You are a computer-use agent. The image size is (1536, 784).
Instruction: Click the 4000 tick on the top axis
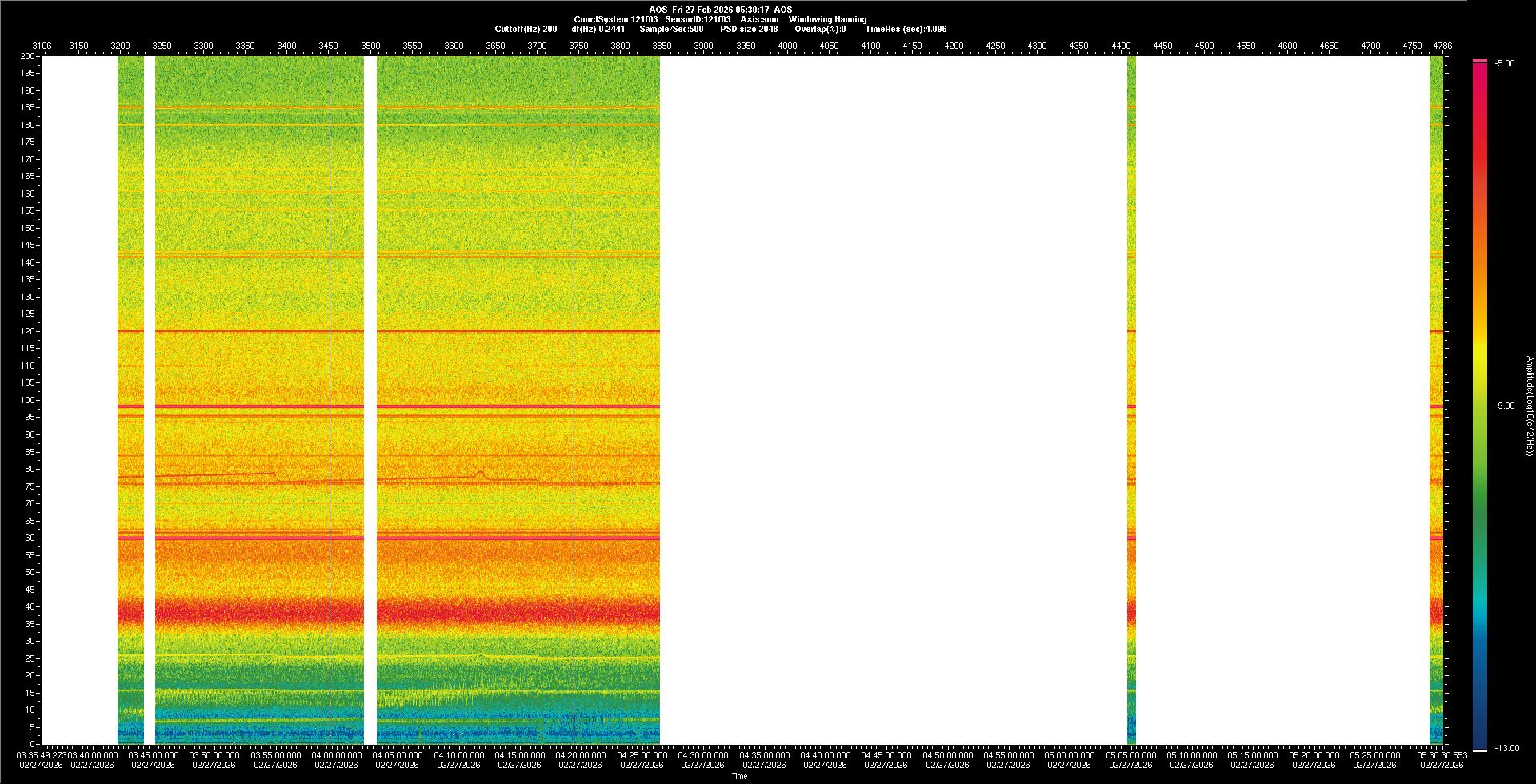[787, 46]
